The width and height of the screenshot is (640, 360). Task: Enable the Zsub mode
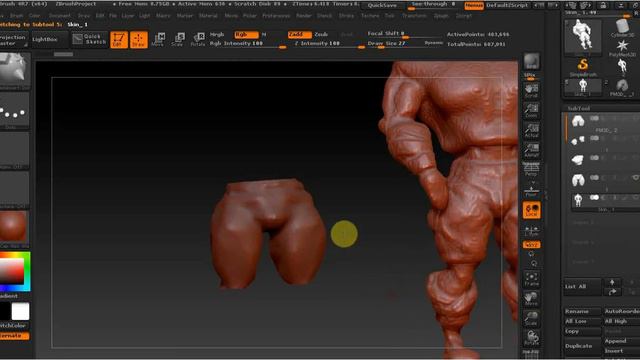(322, 35)
